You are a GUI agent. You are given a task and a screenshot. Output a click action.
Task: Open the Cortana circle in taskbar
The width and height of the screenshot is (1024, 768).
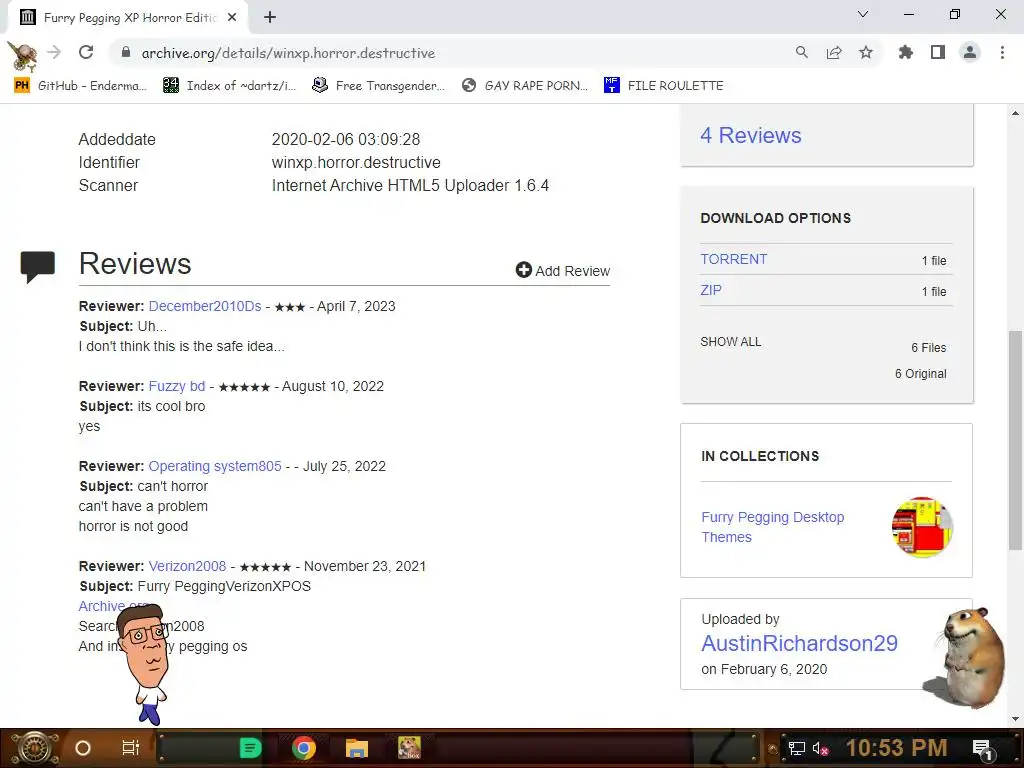(x=83, y=748)
